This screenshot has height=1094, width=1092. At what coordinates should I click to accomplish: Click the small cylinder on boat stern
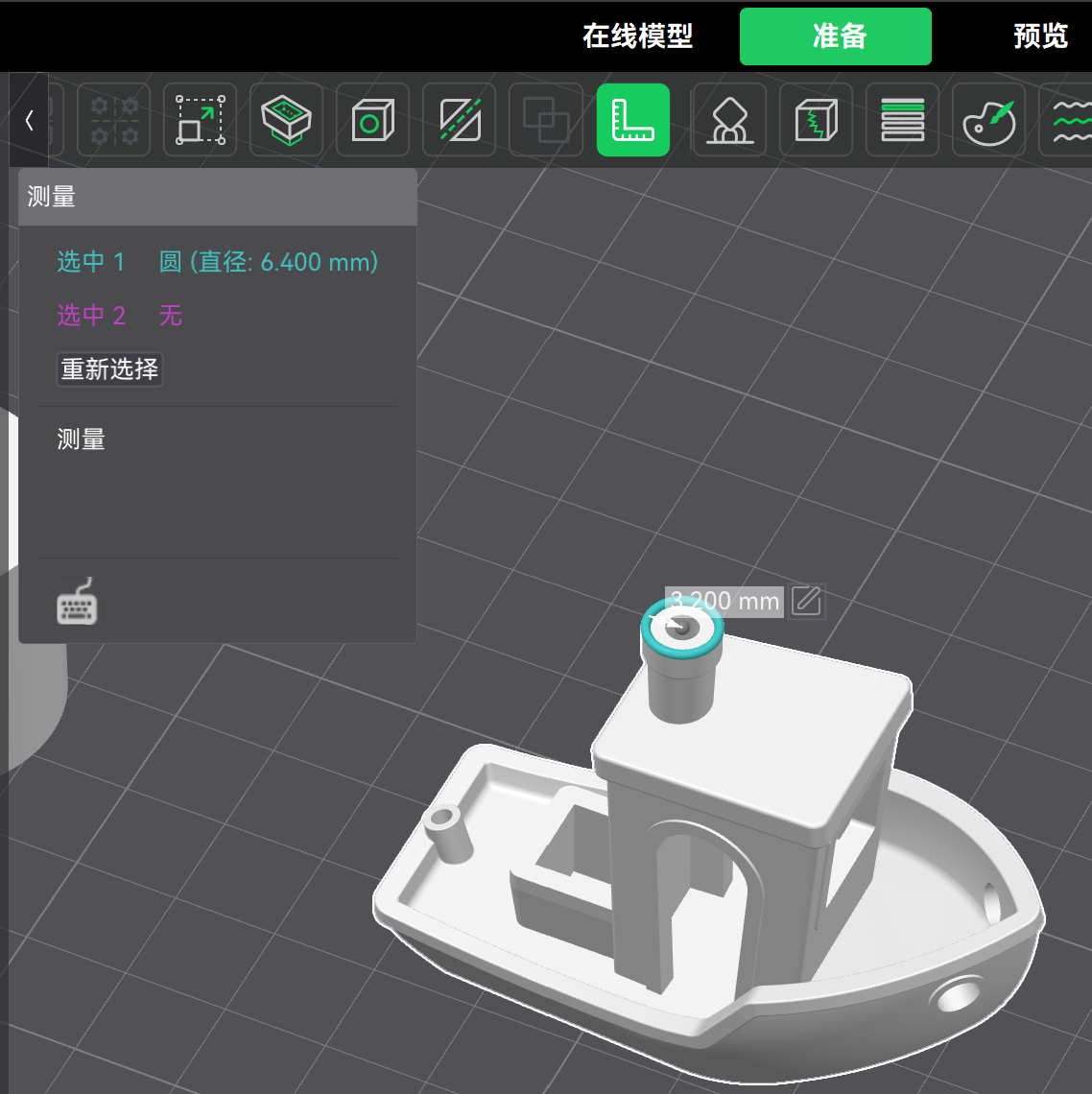(447, 834)
